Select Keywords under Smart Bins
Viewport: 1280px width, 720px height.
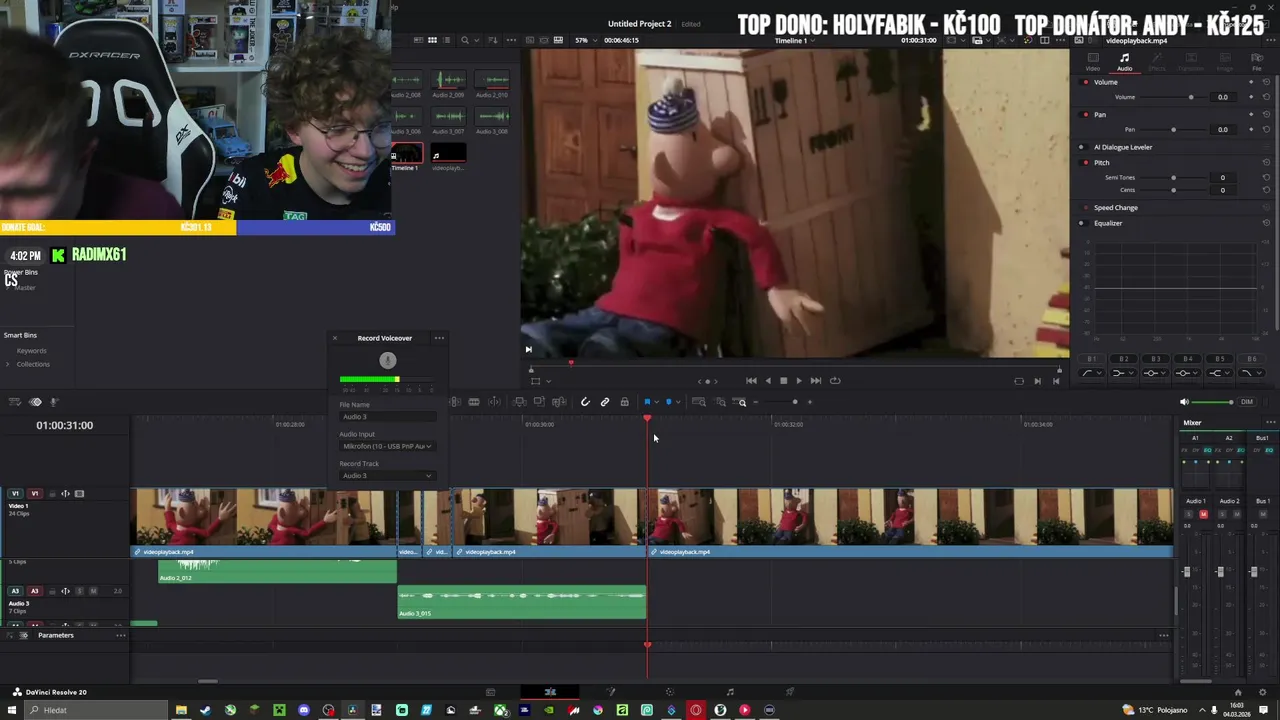click(31, 351)
